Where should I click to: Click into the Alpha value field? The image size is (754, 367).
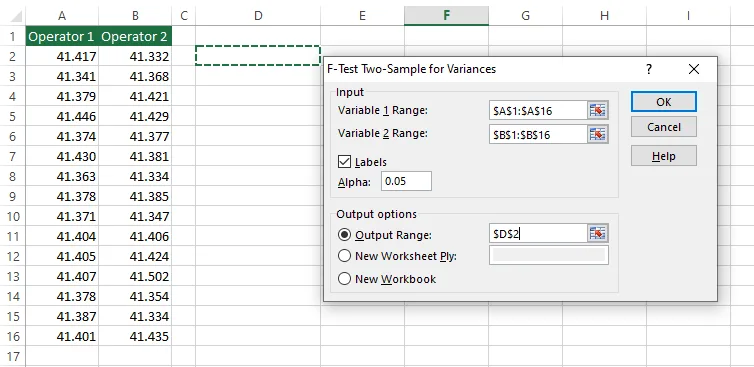pyautogui.click(x=406, y=181)
